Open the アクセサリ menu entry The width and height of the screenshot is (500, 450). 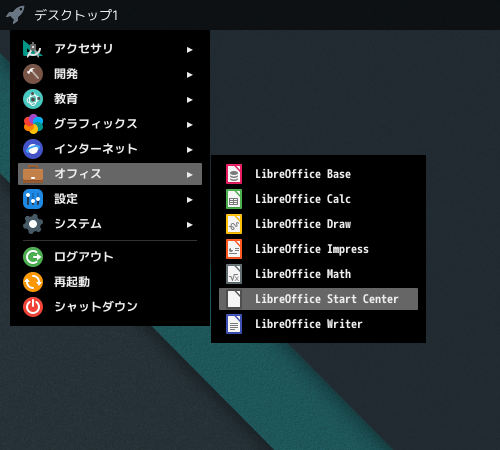pos(110,49)
